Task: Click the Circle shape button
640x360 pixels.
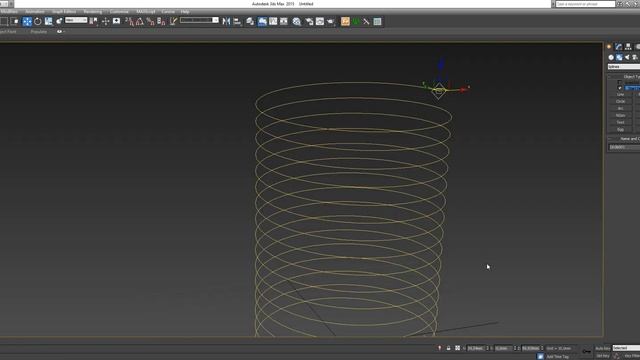Action: [620, 101]
